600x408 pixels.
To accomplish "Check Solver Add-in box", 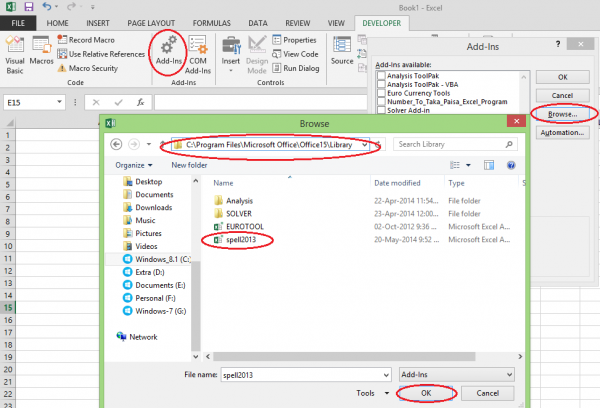I will 381,110.
